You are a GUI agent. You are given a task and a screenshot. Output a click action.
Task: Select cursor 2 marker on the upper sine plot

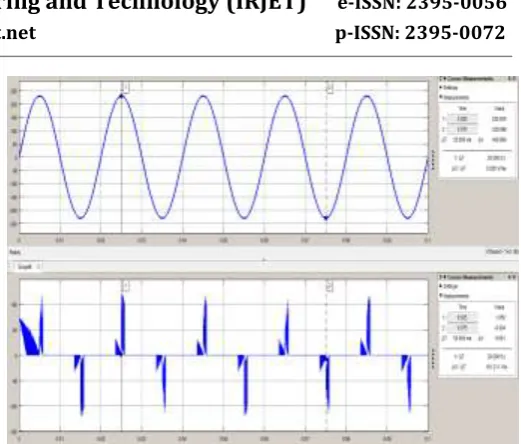(x=330, y=89)
